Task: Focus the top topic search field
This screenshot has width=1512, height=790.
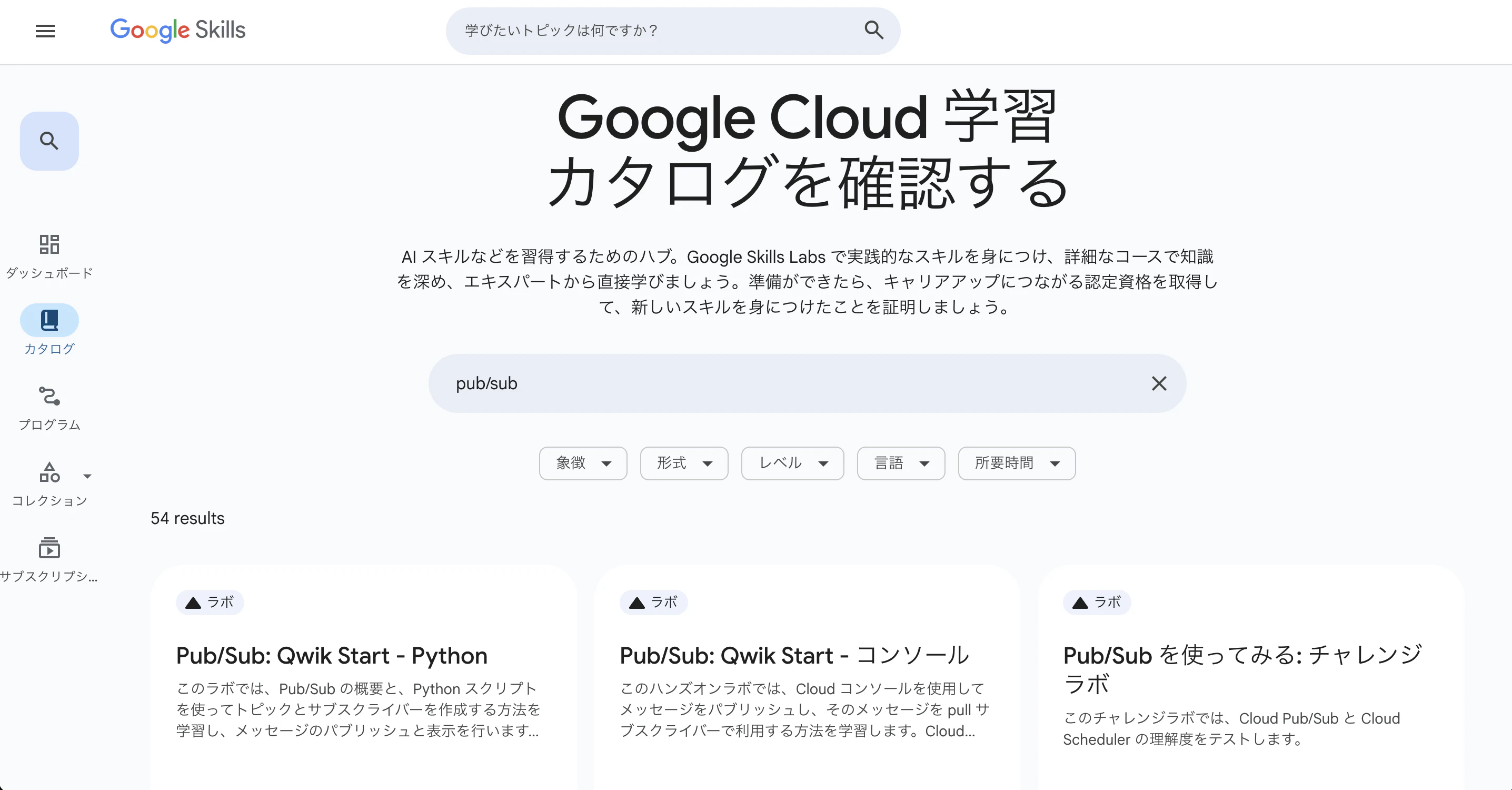Action: (x=673, y=31)
